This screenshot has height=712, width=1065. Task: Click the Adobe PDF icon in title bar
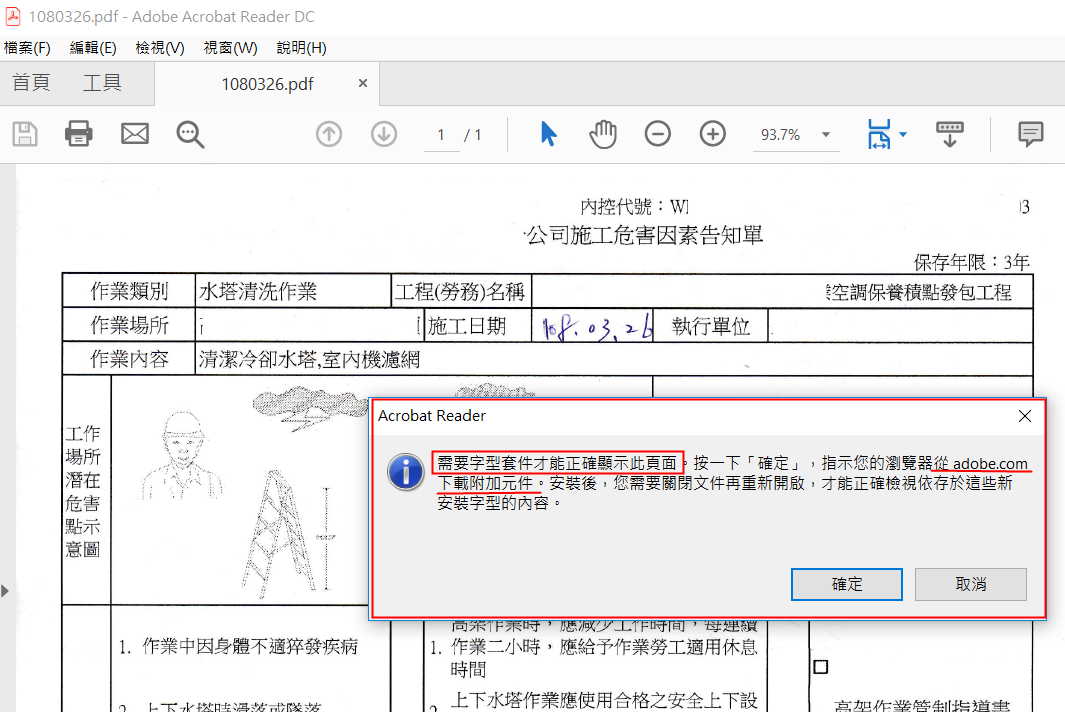click(12, 16)
